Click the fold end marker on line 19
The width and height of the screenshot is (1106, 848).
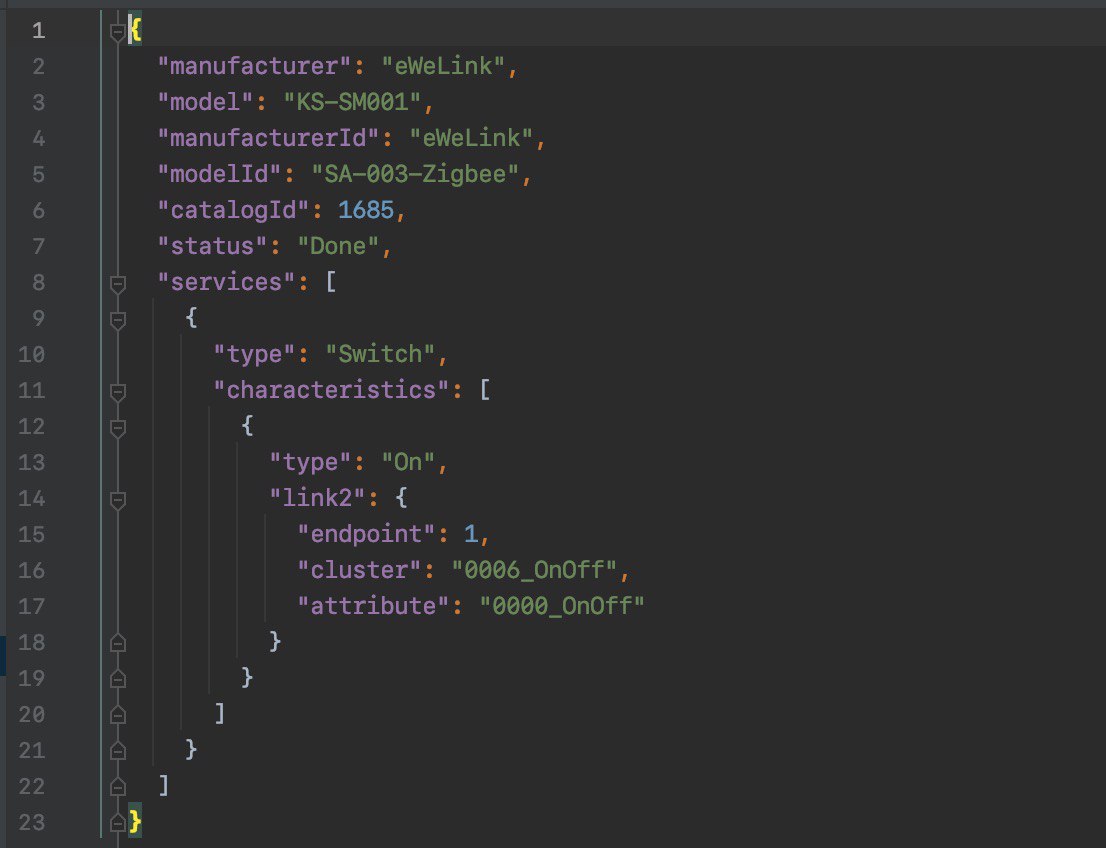tap(118, 678)
